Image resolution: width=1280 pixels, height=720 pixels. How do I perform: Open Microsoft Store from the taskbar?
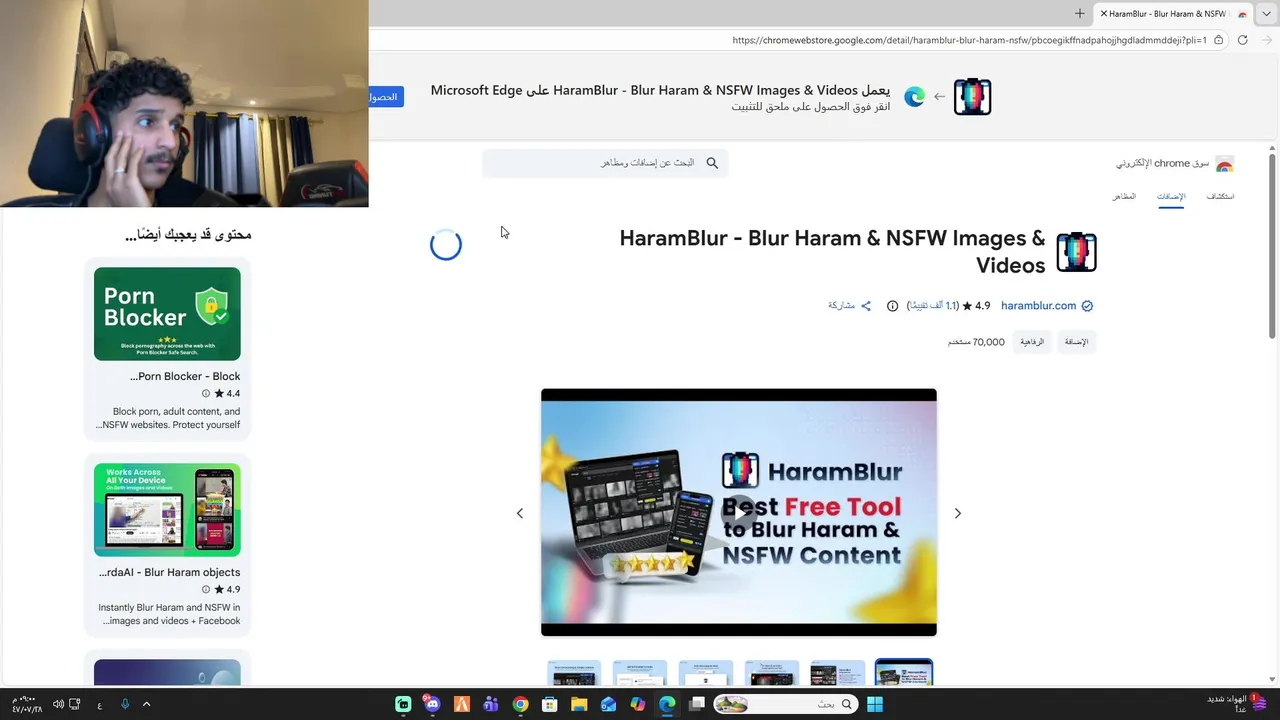[549, 704]
